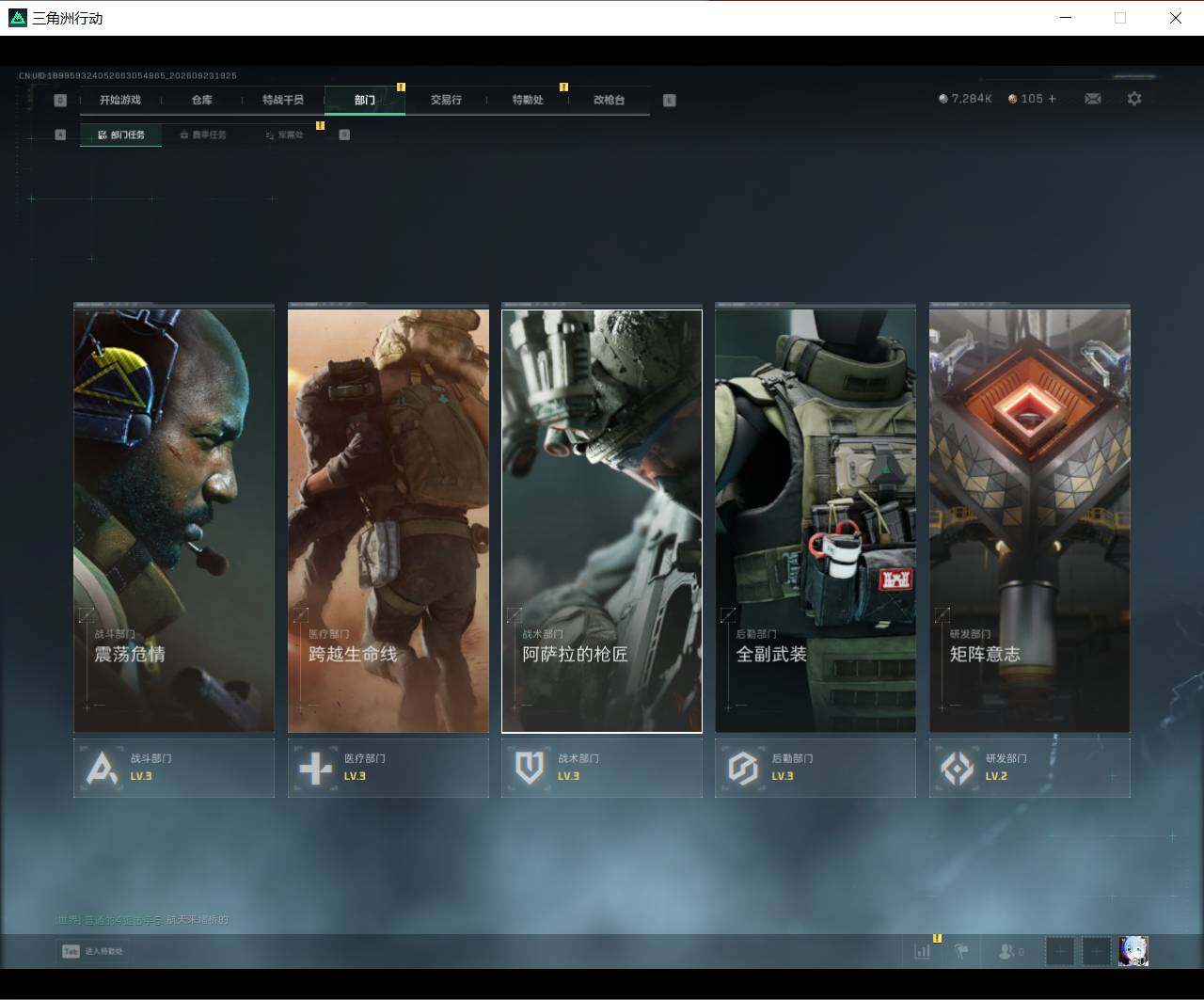Open the bar chart stats icon
1204x1000 pixels.
(x=923, y=951)
